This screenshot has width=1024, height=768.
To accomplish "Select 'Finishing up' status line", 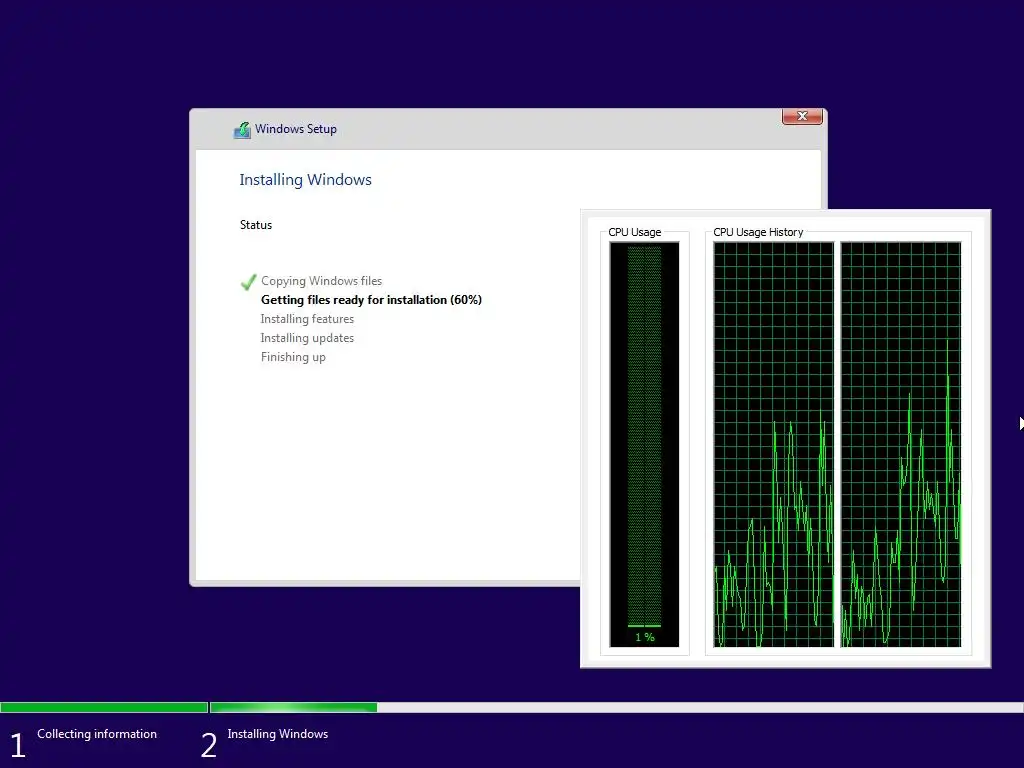I will (x=293, y=357).
